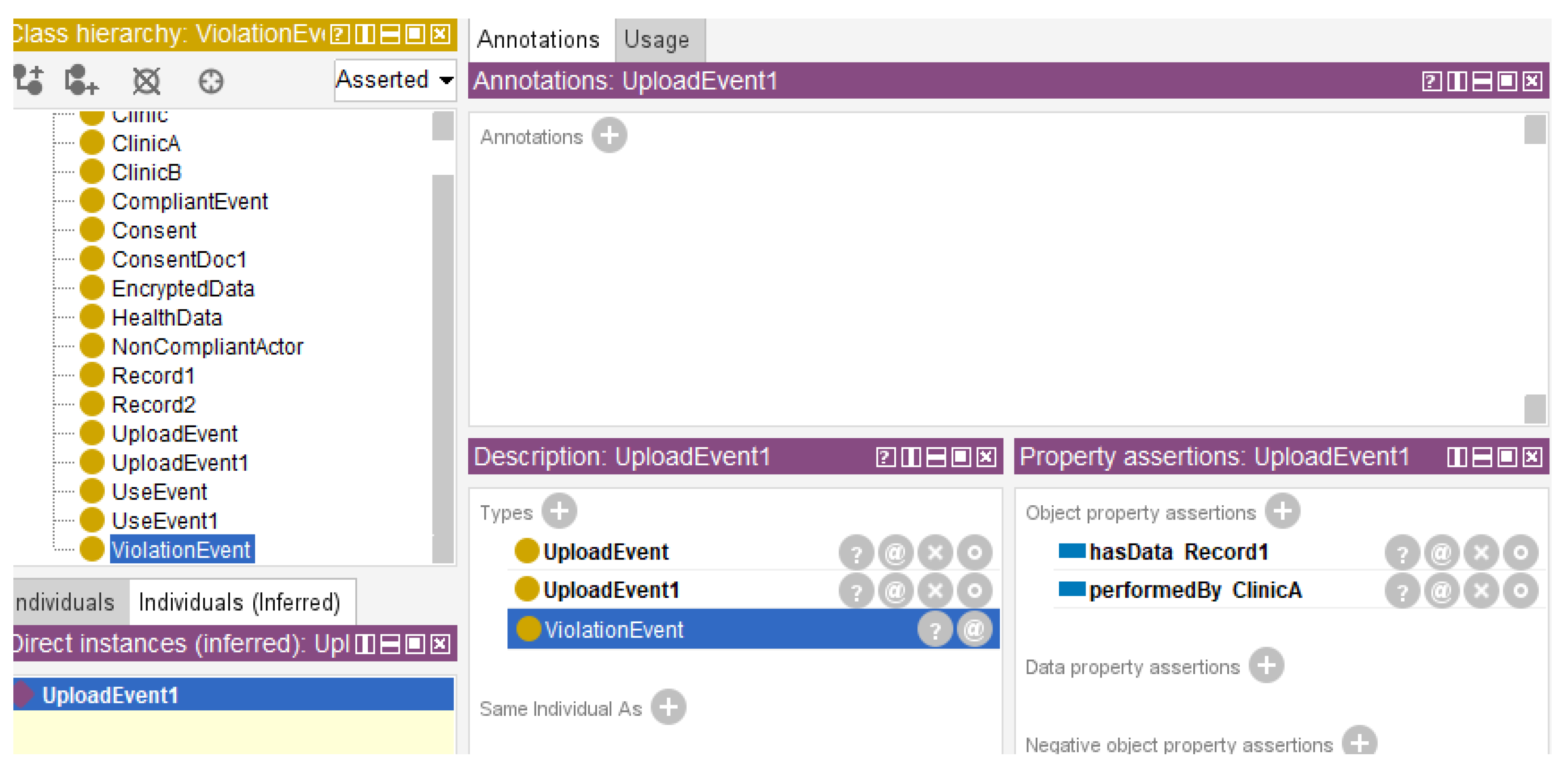Screen dimensions: 1568x771
Task: Add a new type with Types plus button
Action: click(x=559, y=511)
